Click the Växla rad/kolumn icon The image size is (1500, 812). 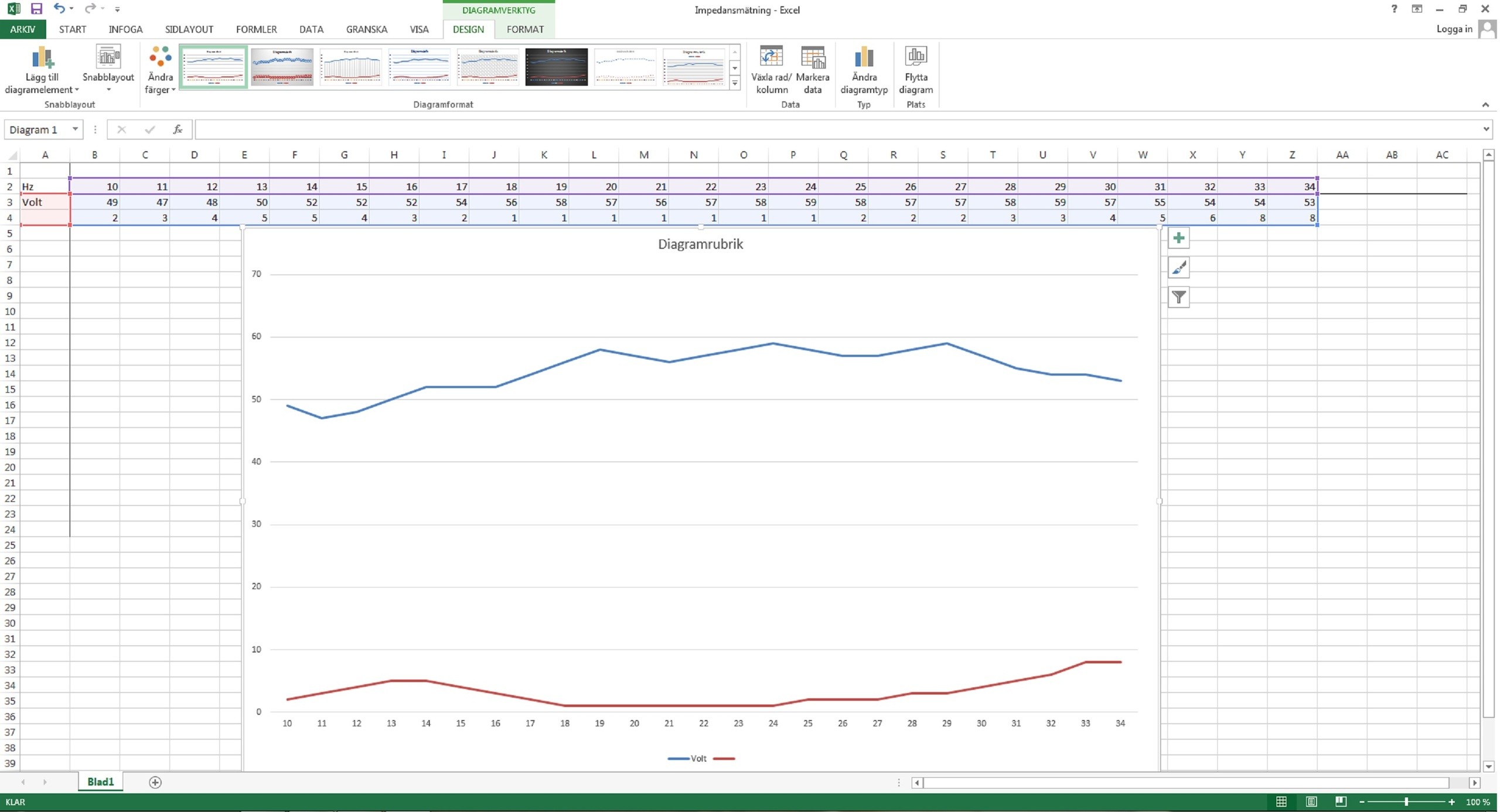coord(771,58)
